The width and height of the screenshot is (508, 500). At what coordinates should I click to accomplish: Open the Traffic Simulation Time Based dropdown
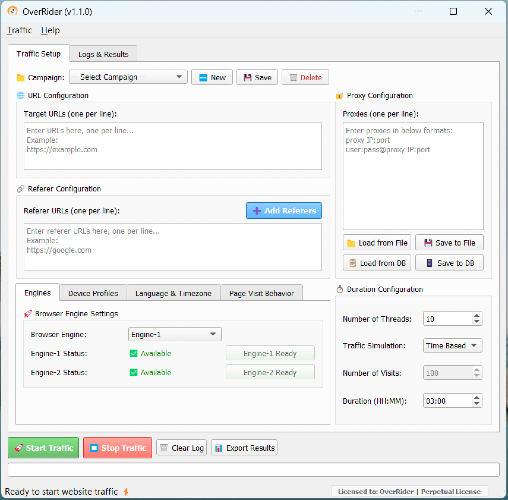[452, 346]
